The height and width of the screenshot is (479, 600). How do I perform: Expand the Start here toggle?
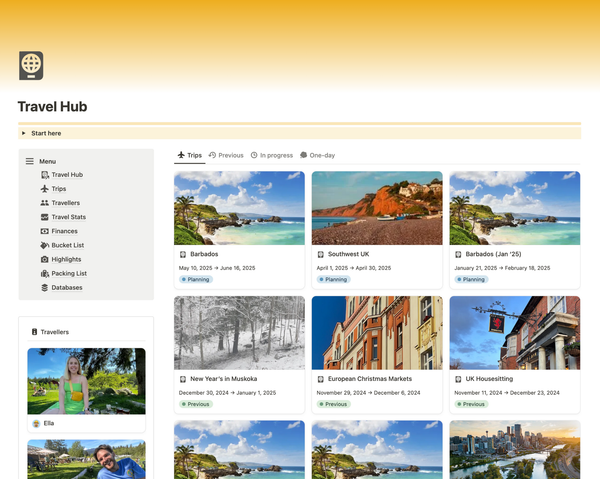point(24,133)
